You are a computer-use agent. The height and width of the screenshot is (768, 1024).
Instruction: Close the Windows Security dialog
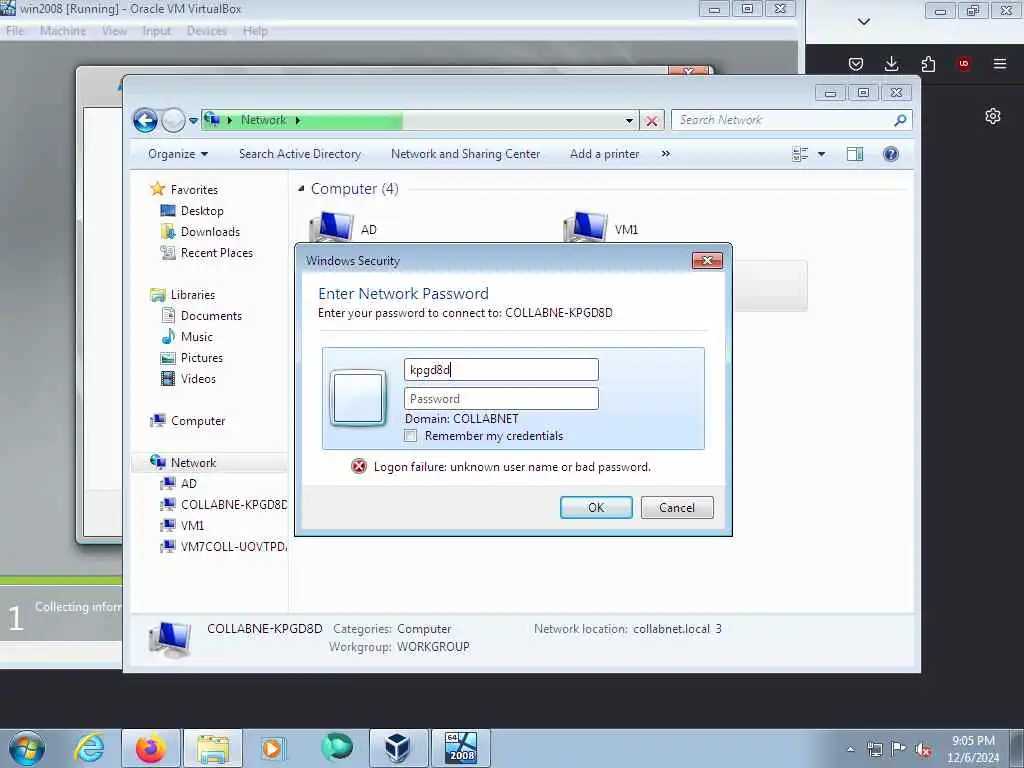coord(707,261)
